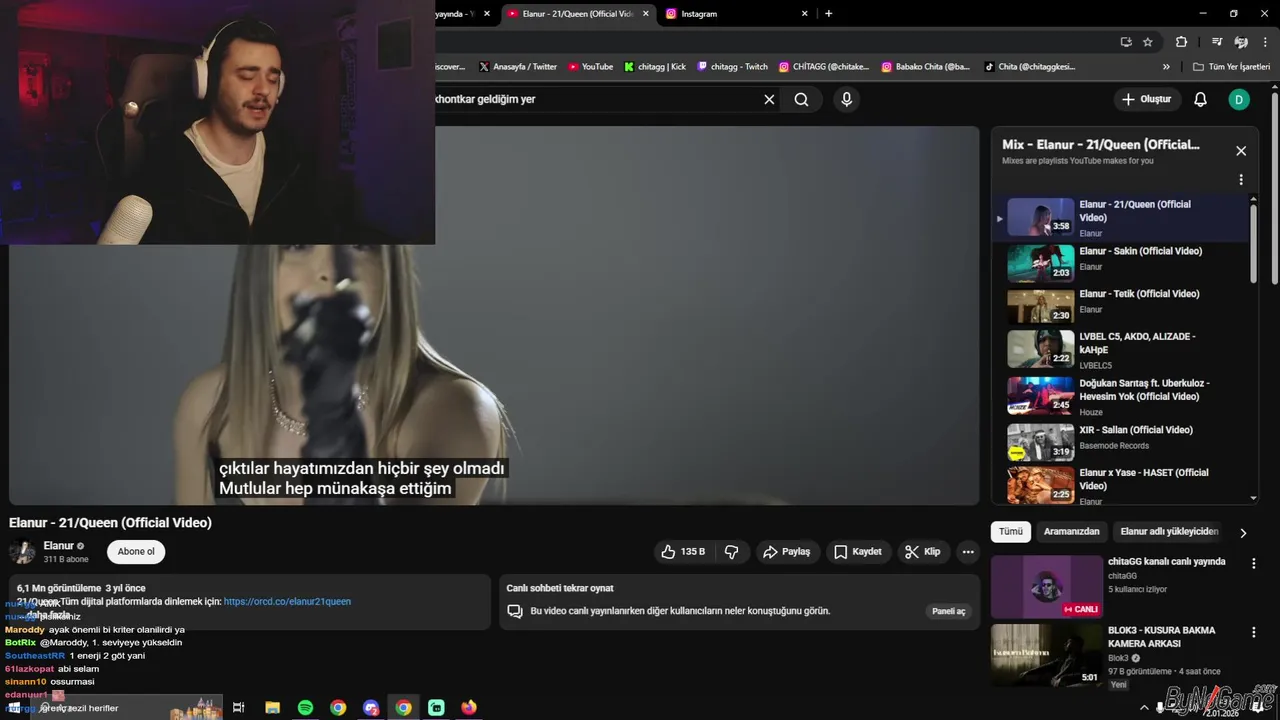Click the Abone ol subscribe button
This screenshot has width=1280, height=720.
pyautogui.click(x=136, y=552)
